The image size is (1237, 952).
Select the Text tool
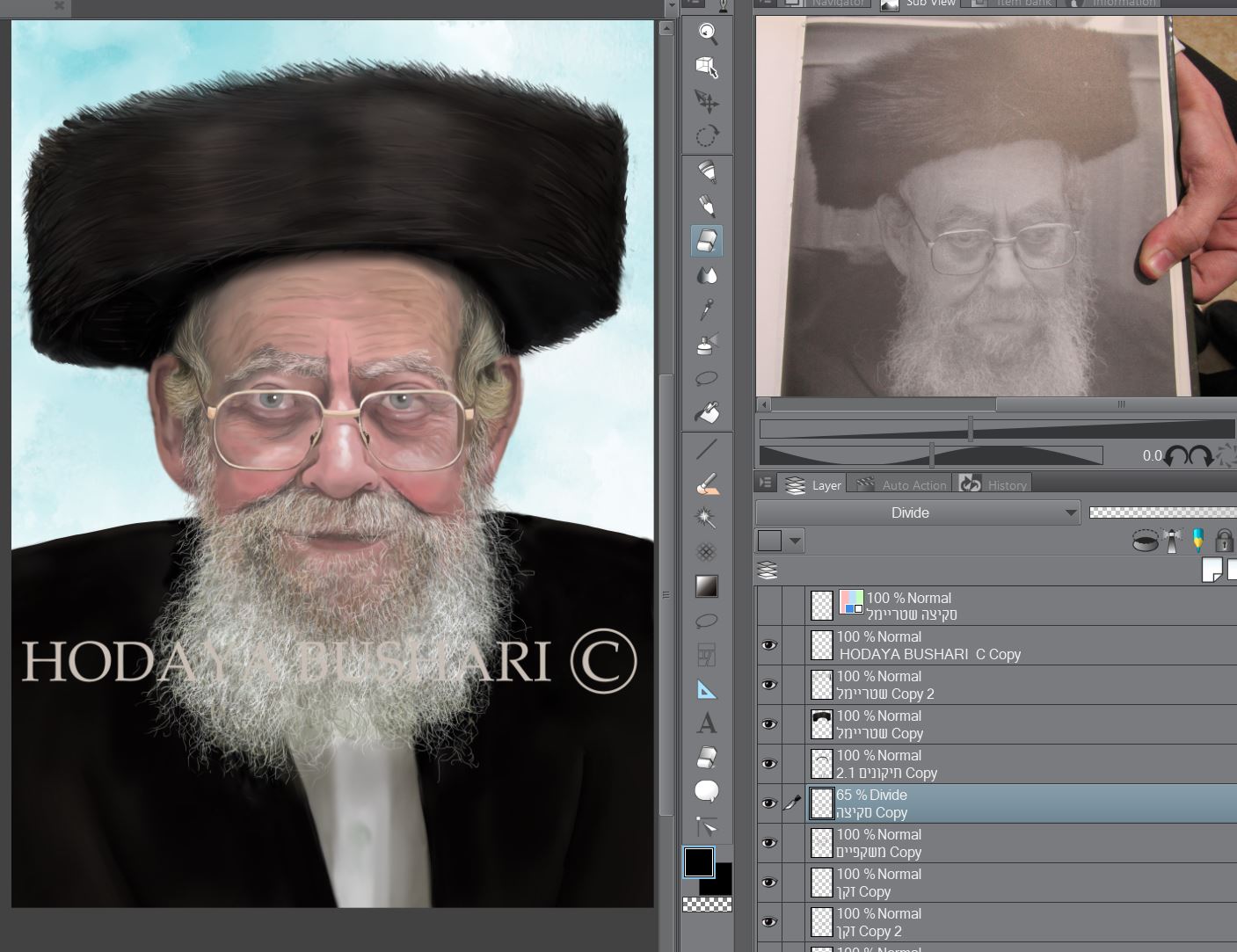(x=707, y=723)
